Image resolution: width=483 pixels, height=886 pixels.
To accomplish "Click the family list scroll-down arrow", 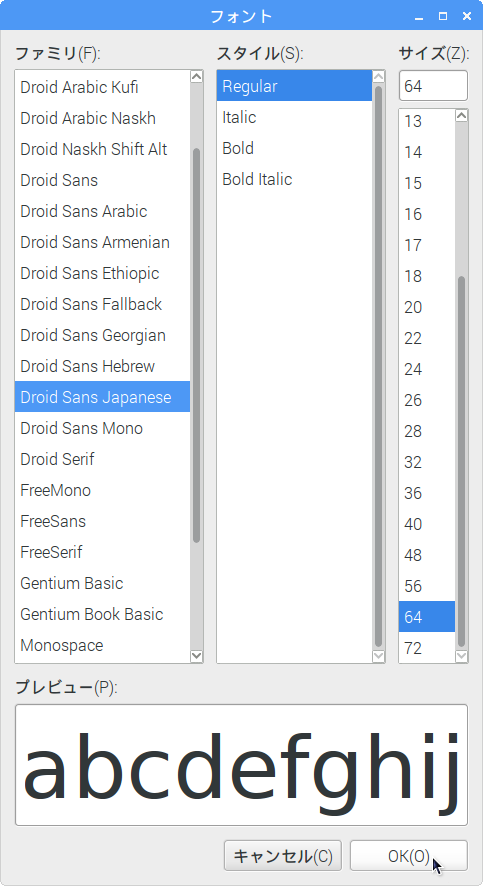I will [x=197, y=655].
